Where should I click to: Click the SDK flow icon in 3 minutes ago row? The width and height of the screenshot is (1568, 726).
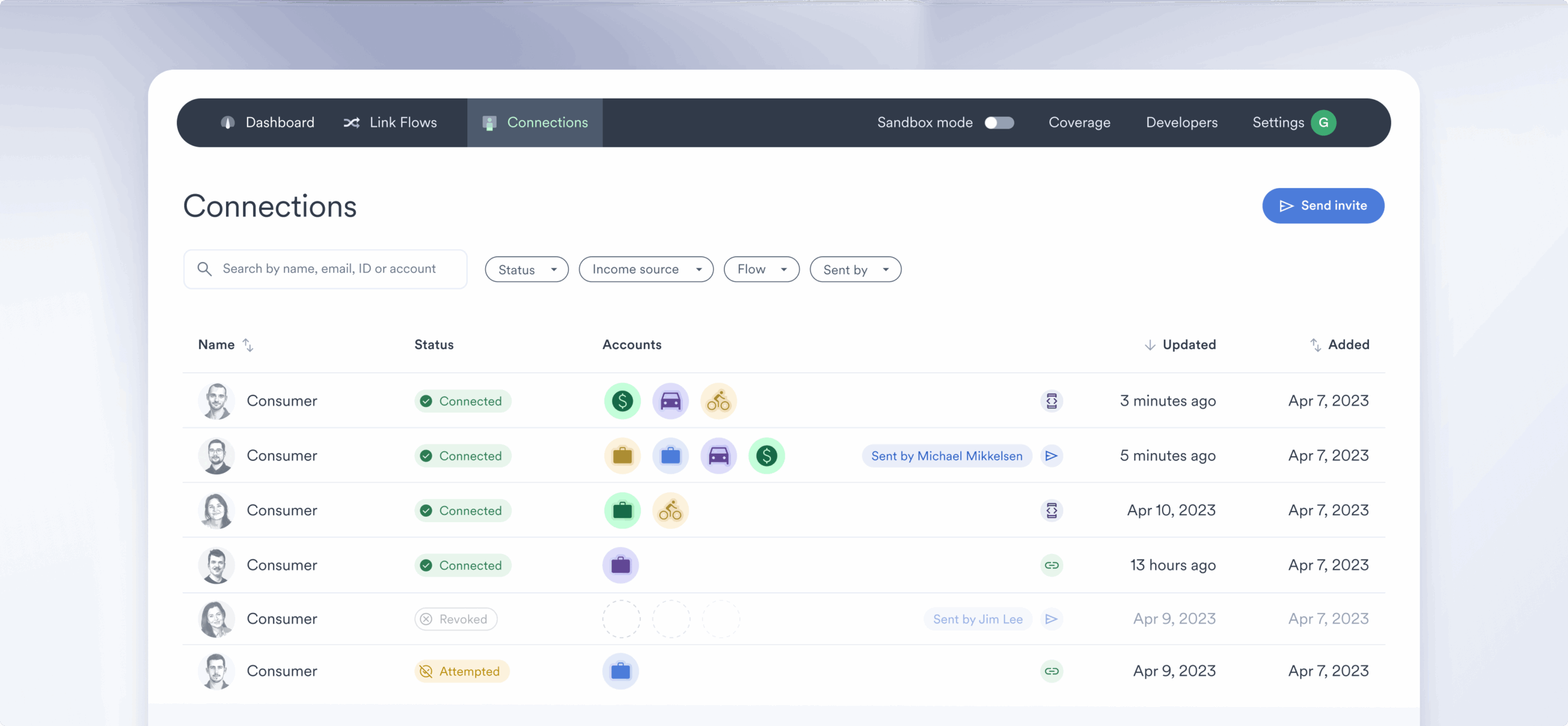pyautogui.click(x=1052, y=401)
